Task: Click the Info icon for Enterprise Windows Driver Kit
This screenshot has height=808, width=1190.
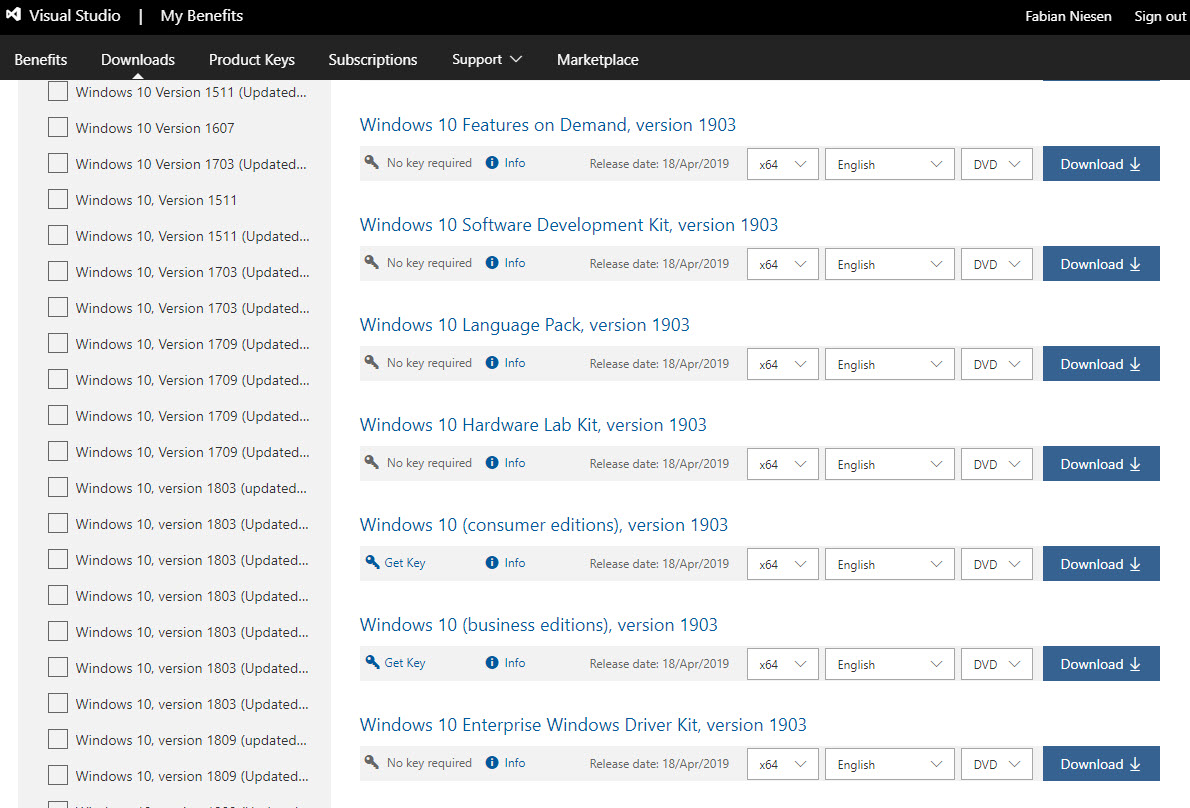Action: [492, 762]
